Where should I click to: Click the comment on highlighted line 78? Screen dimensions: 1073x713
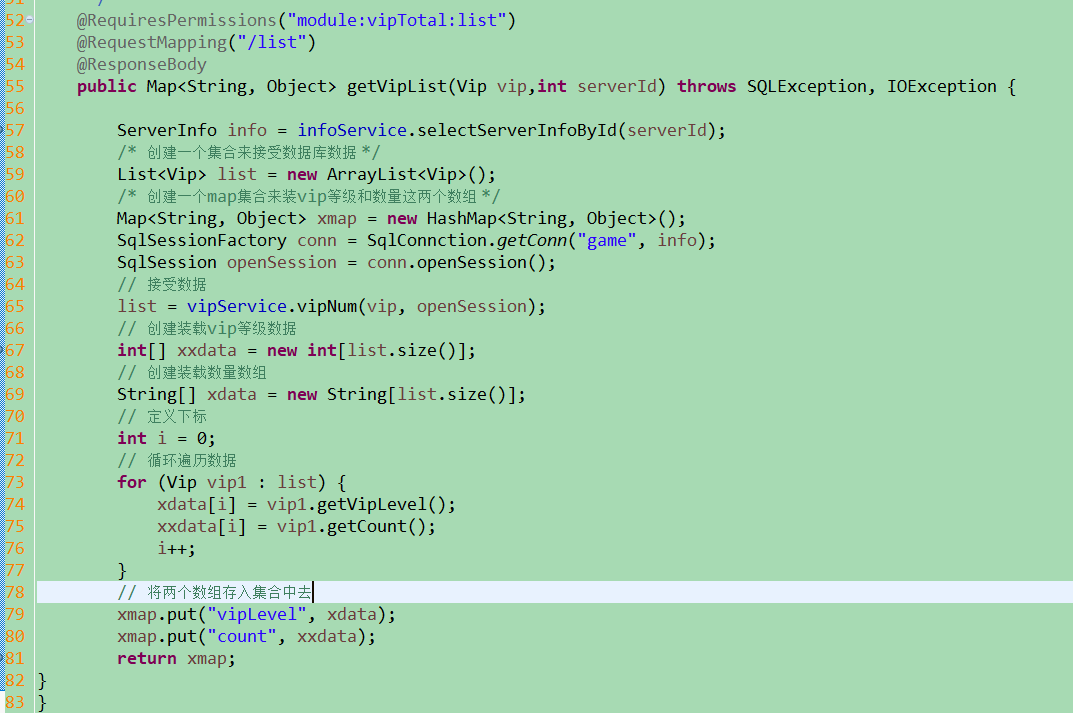(x=215, y=592)
